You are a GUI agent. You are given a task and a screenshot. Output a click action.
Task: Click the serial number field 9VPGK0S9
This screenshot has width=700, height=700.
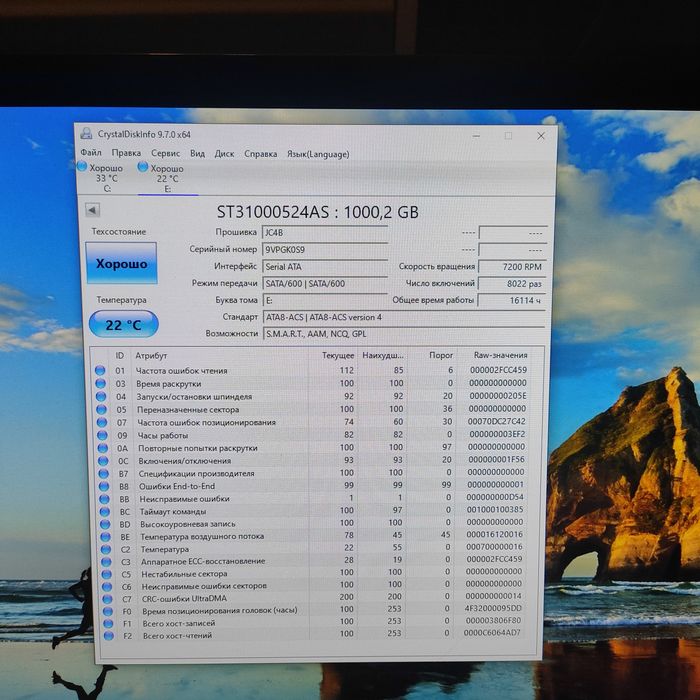(x=325, y=250)
